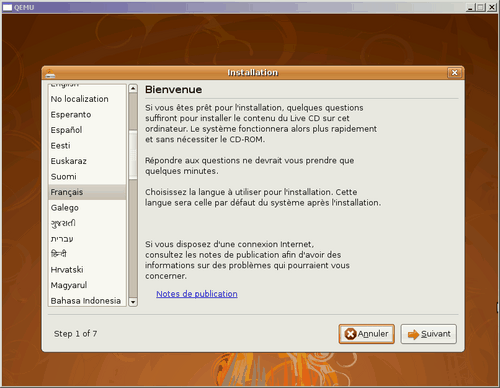
Task: Select Eesti in the language list
Action: [87, 146]
